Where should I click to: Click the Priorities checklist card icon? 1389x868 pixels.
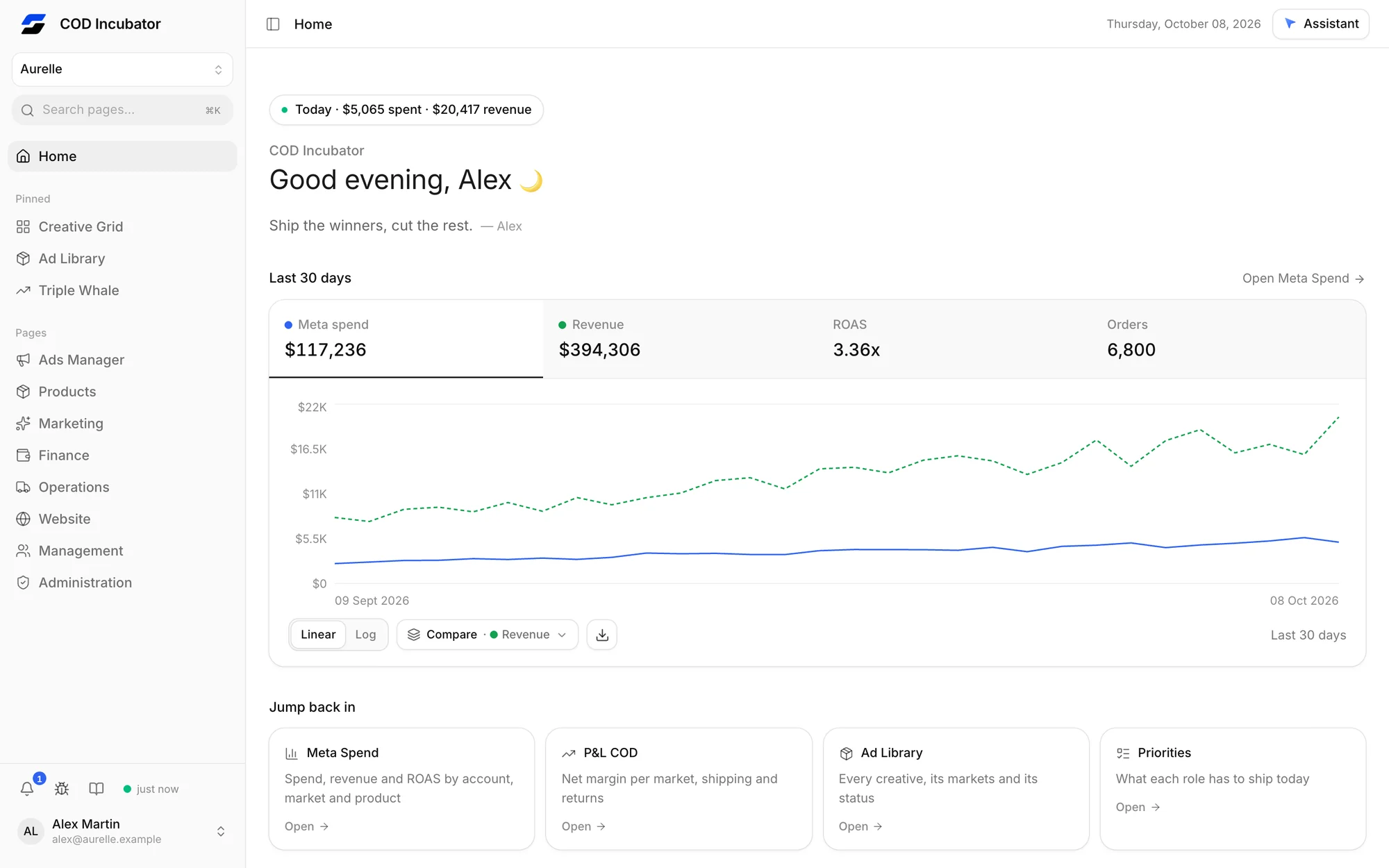1123,753
